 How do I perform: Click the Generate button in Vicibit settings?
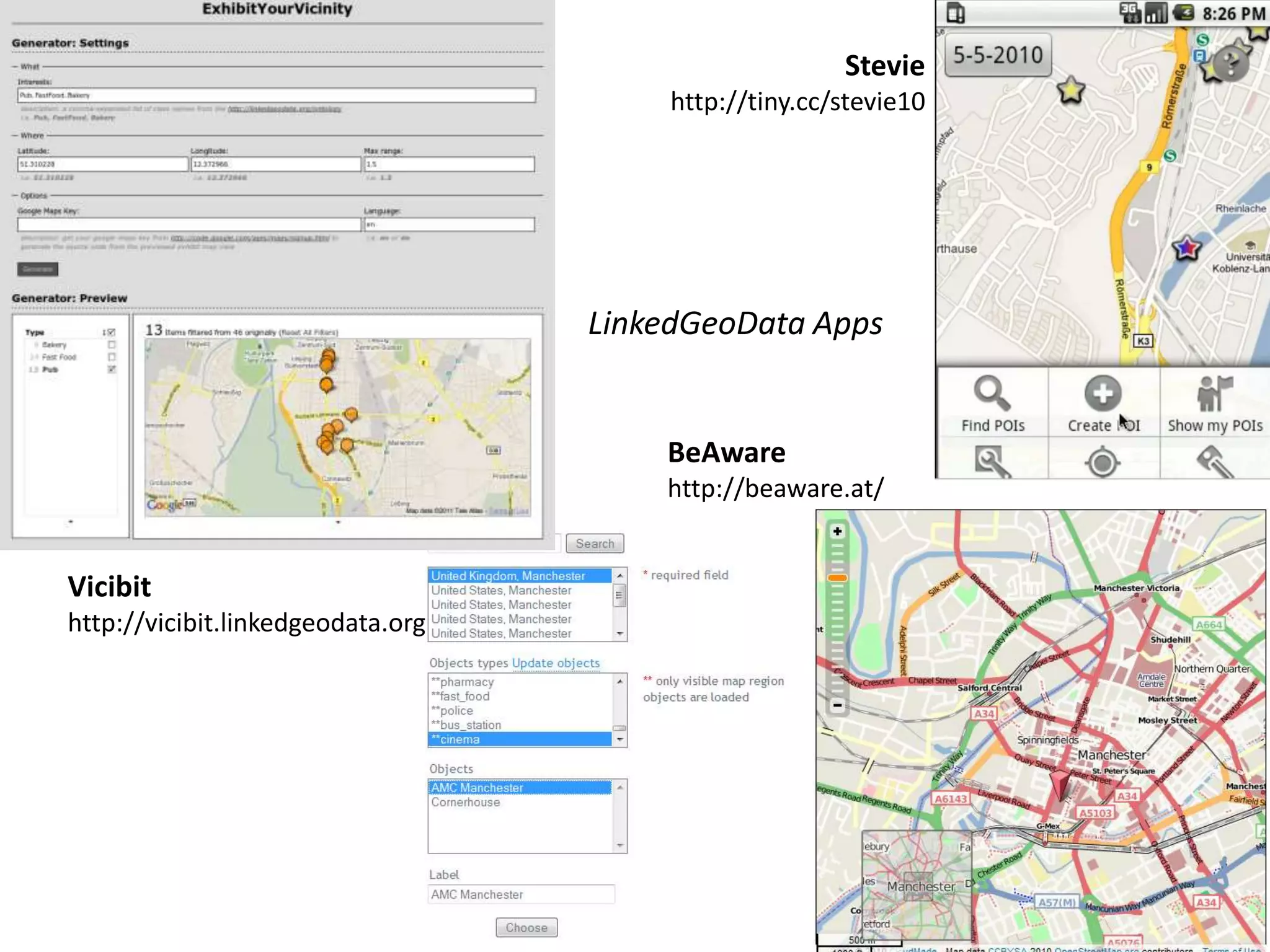point(38,269)
